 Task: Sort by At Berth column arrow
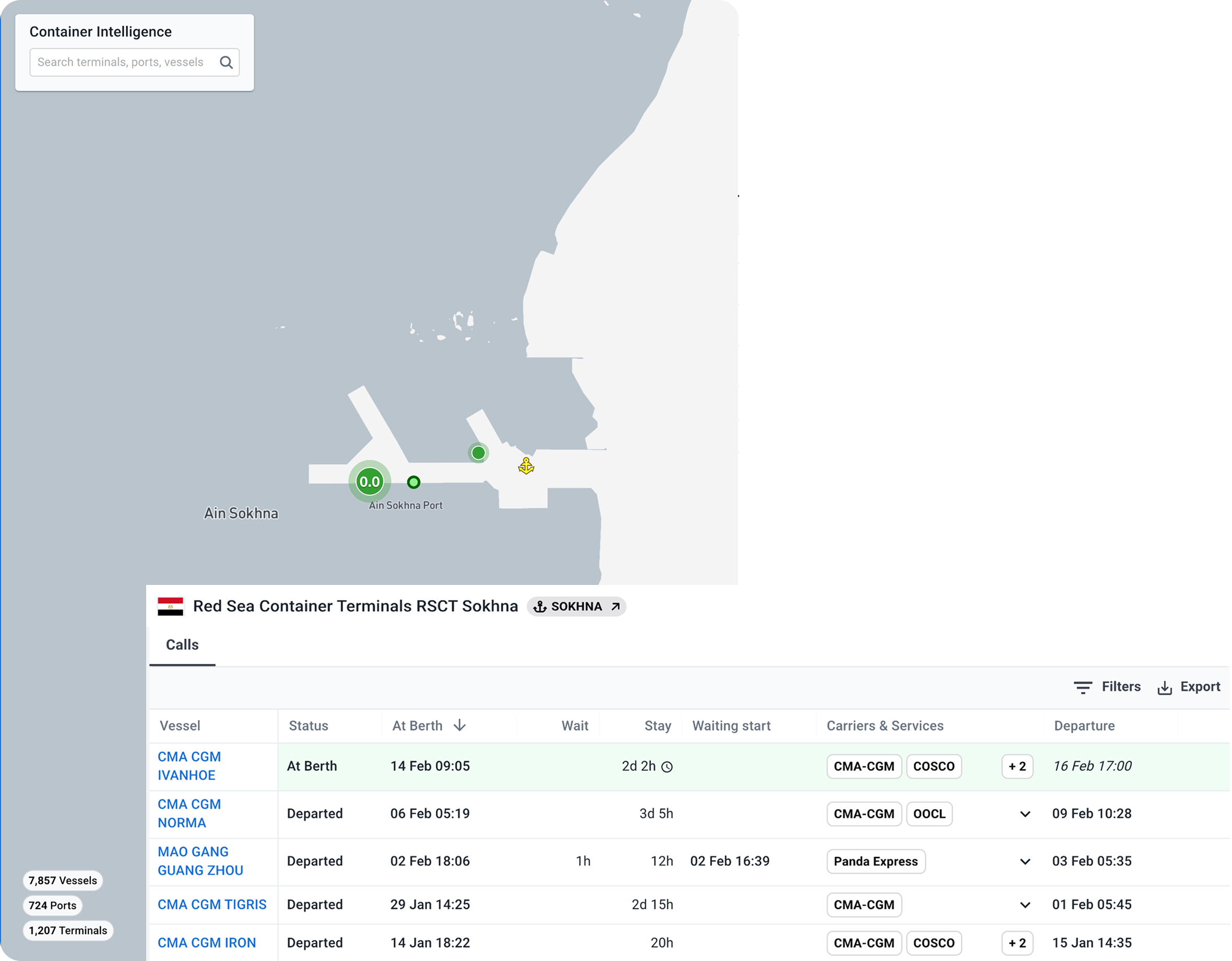coord(460,725)
